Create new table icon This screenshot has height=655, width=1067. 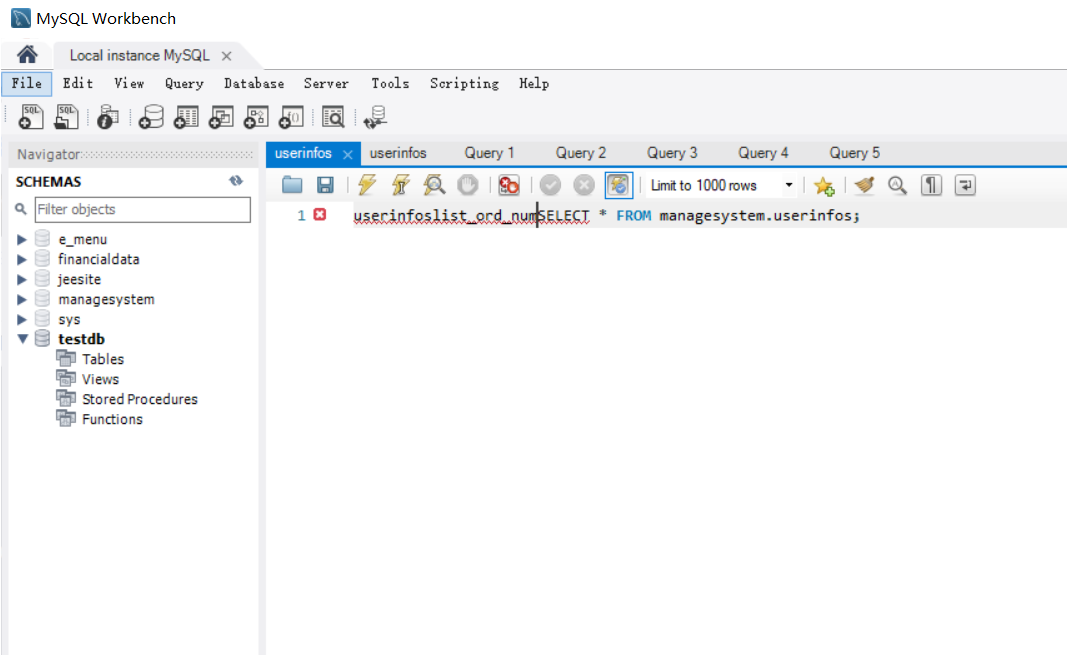(x=186, y=117)
